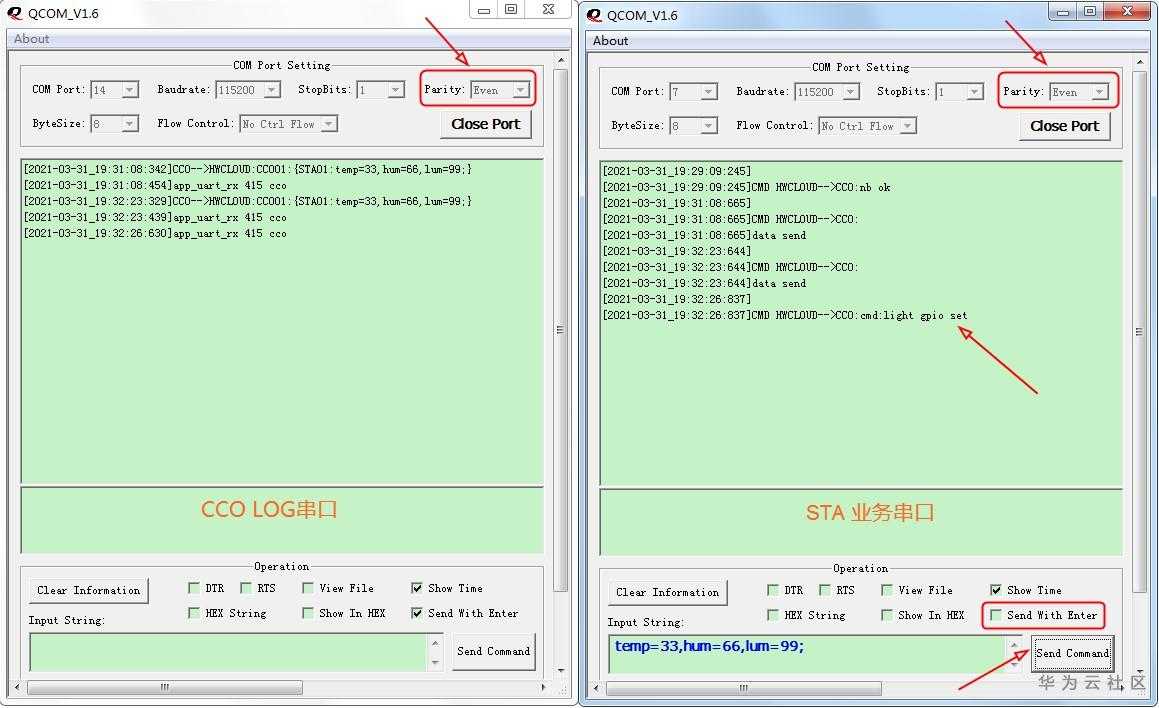Enable View File in left window
This screenshot has height=708, width=1159.
307,588
